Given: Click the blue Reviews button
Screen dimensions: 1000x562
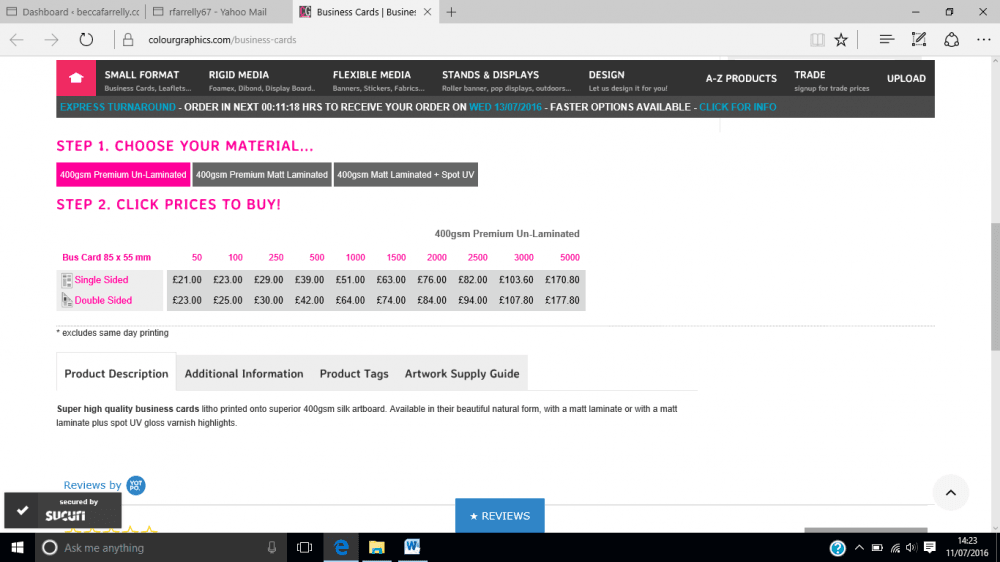Looking at the screenshot, I should coord(499,516).
